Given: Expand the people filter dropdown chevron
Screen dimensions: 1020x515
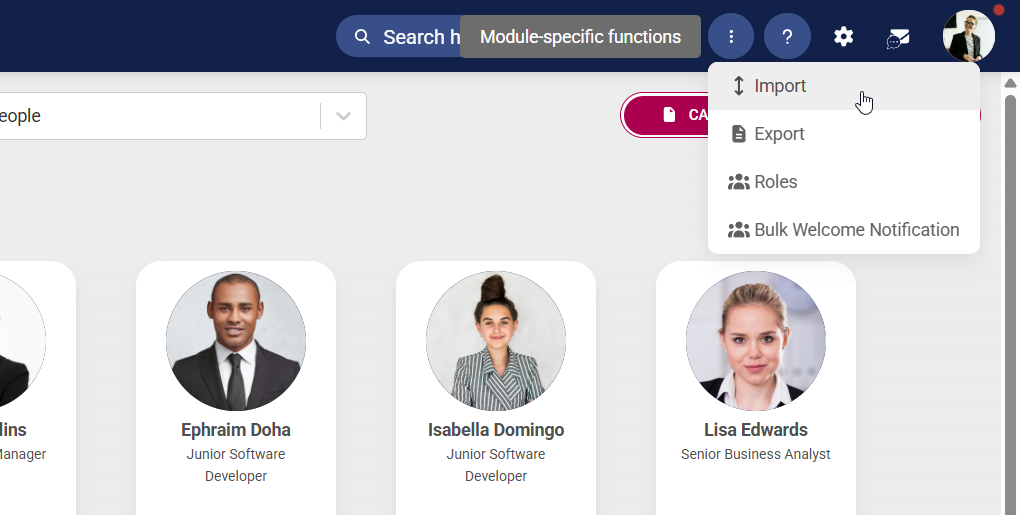Looking at the screenshot, I should [343, 116].
